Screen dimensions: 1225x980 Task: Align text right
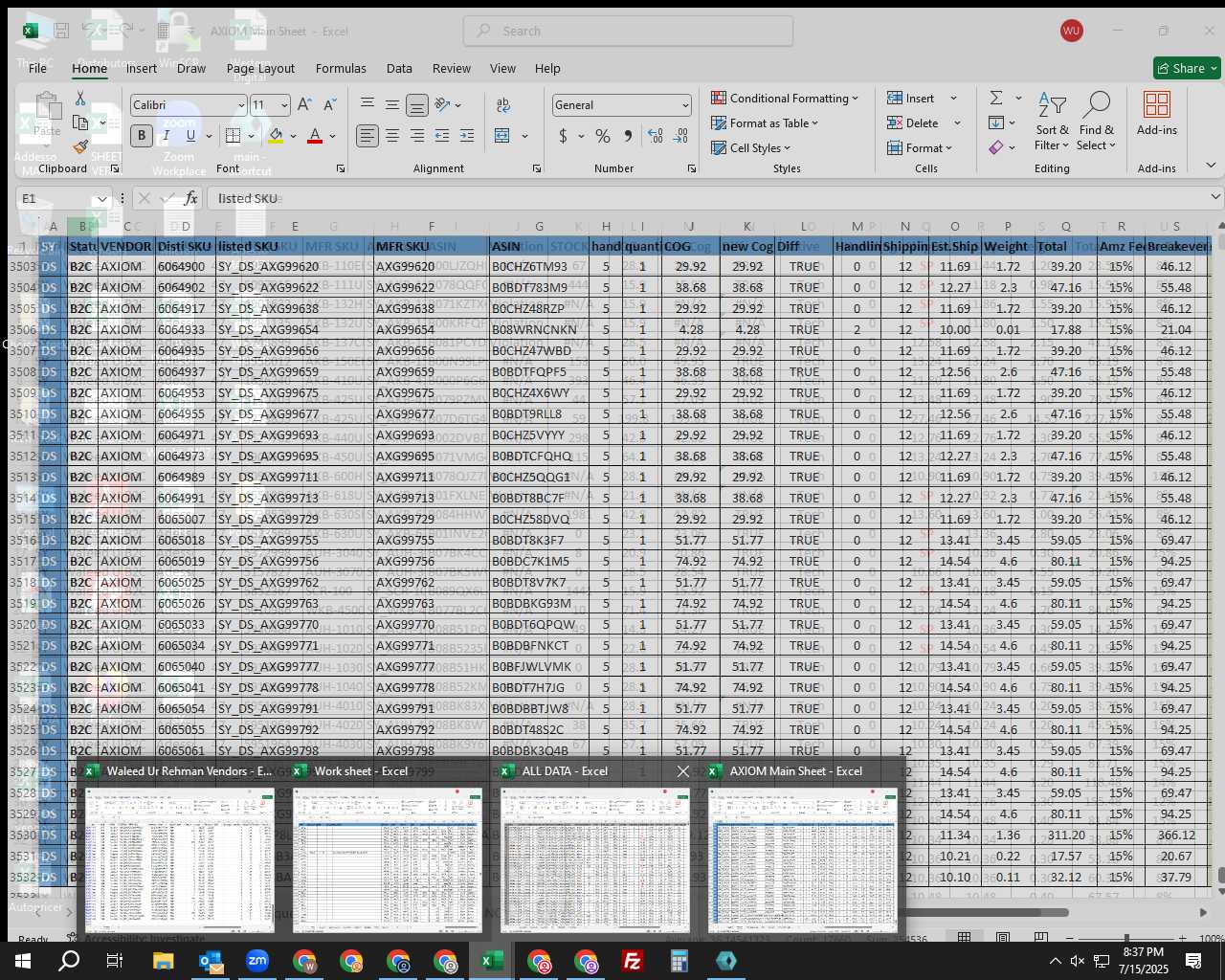[x=417, y=136]
